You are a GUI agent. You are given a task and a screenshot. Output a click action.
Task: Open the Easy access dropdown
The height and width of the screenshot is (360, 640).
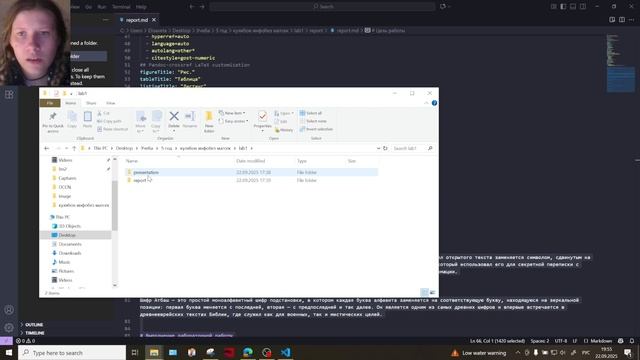point(233,121)
